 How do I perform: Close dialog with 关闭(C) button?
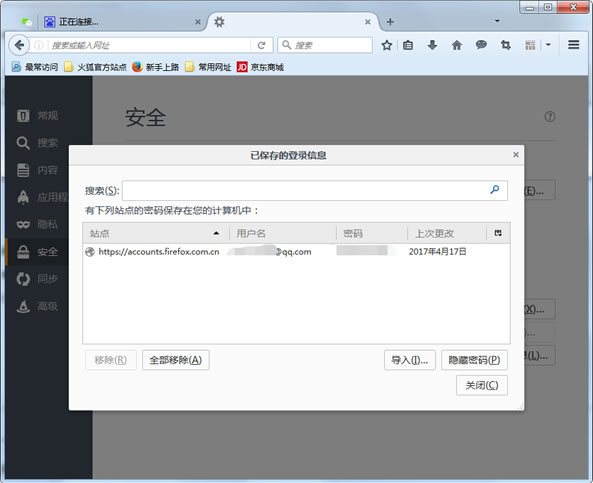[x=482, y=385]
